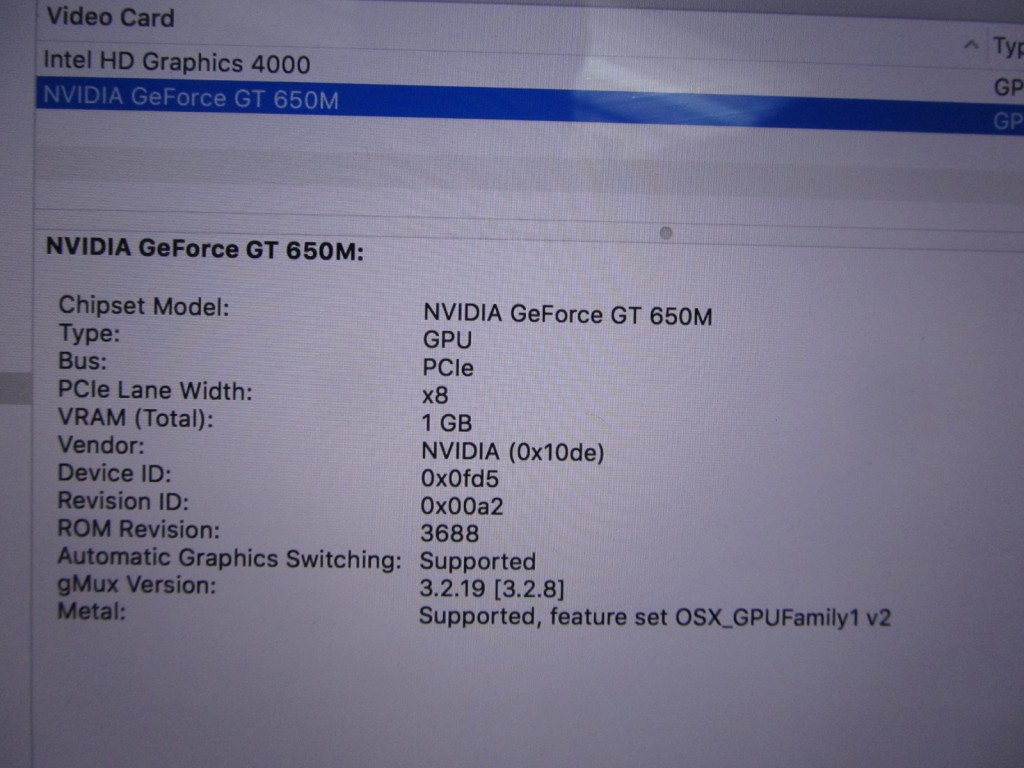Click the "Metal:" label
The image size is (1024, 768).
coord(91,611)
